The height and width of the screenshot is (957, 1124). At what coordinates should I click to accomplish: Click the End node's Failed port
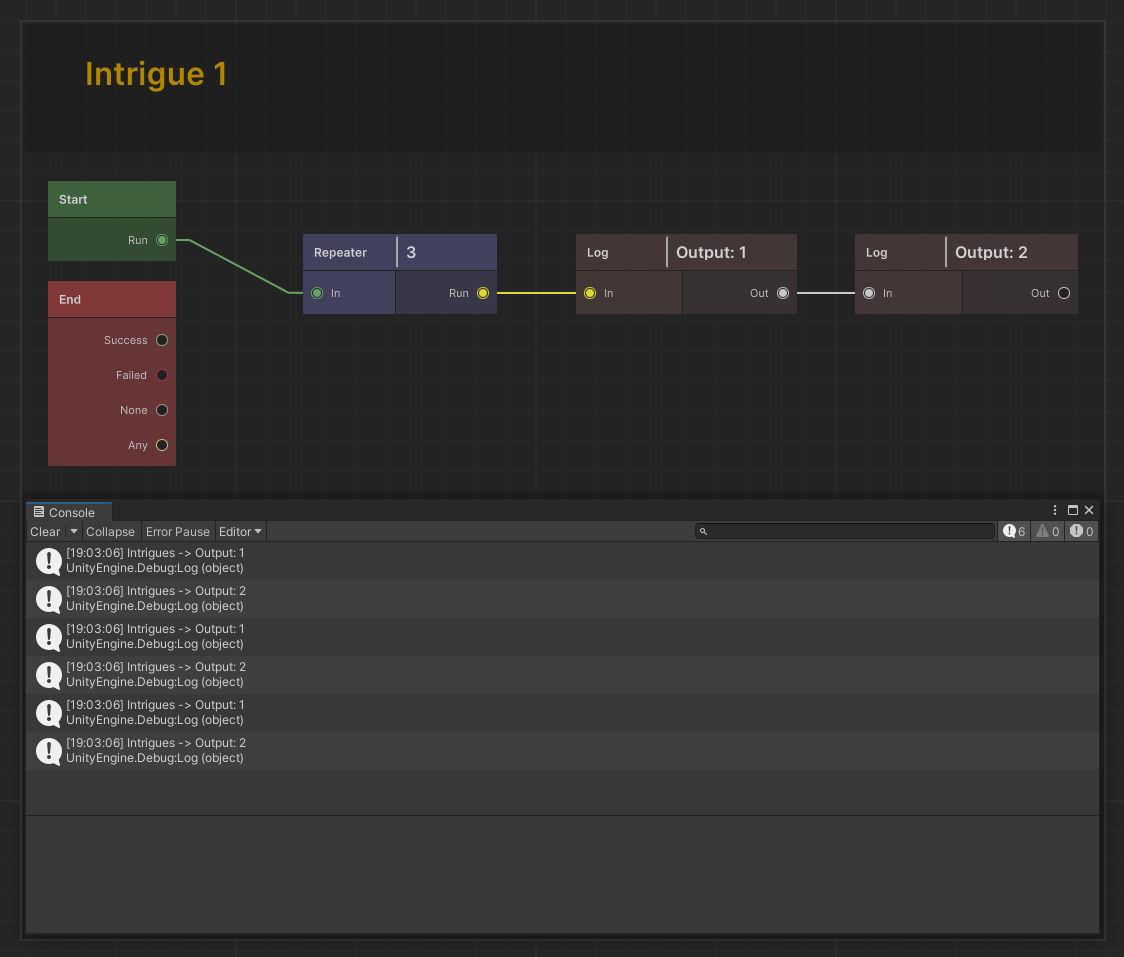(x=162, y=375)
